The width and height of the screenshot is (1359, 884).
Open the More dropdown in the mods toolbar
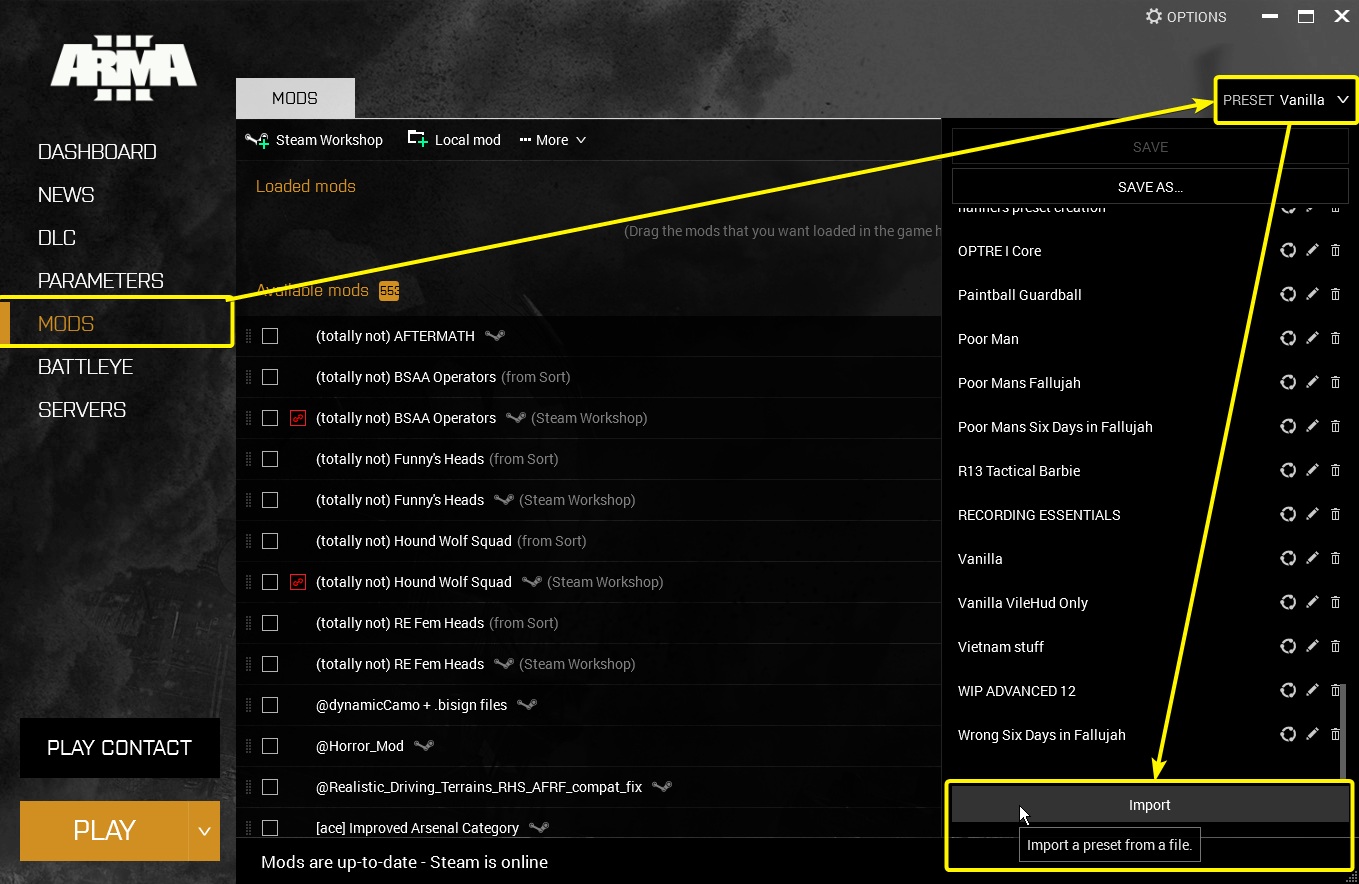(553, 140)
